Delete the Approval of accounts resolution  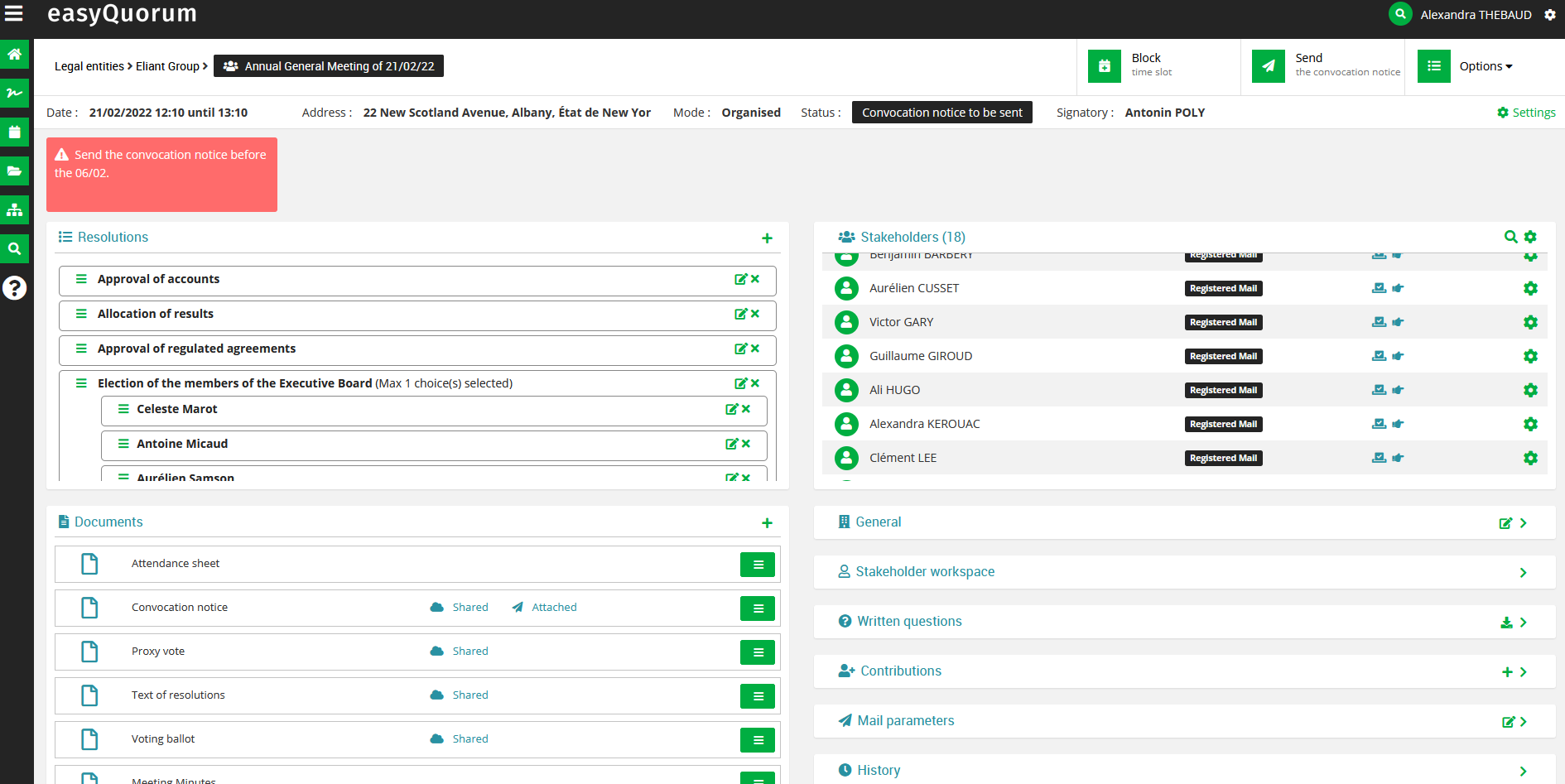(755, 279)
